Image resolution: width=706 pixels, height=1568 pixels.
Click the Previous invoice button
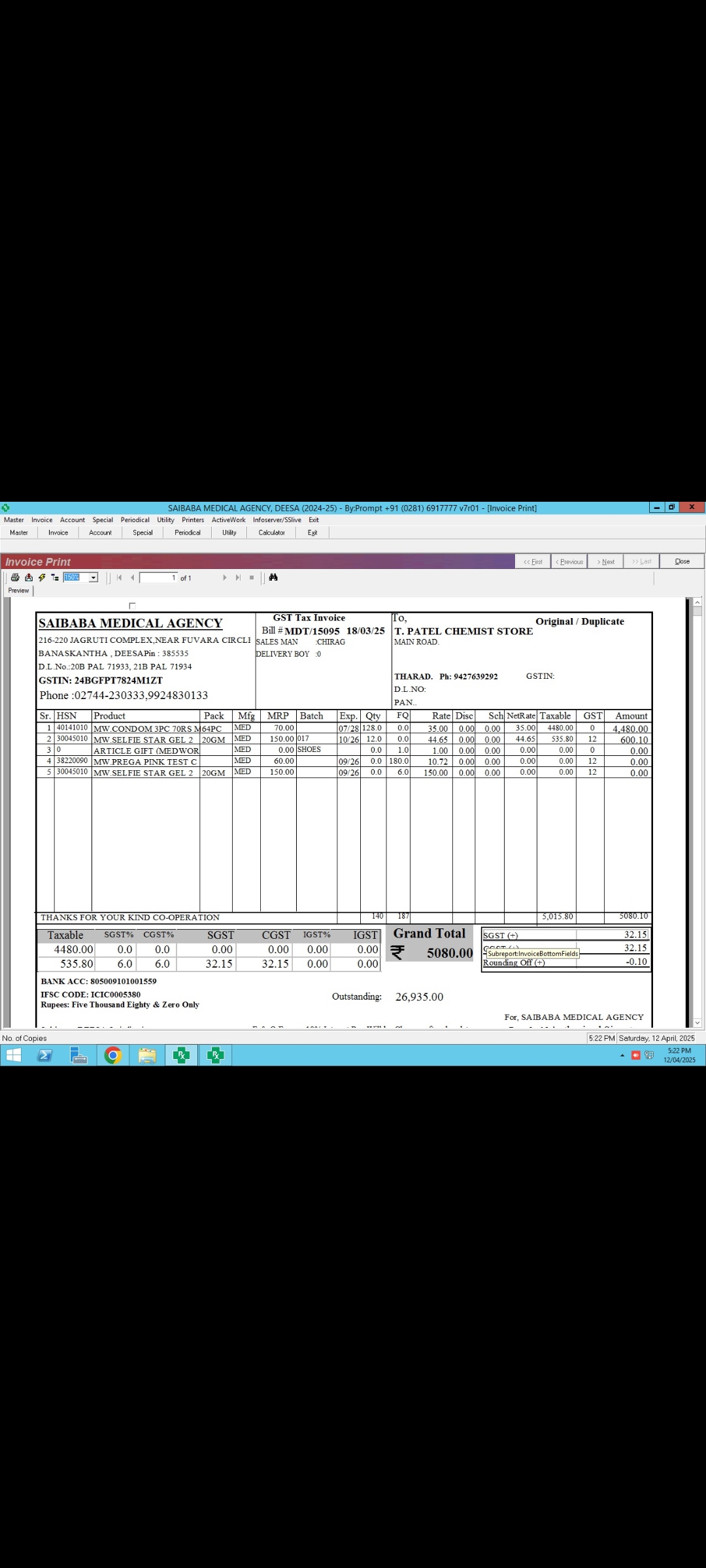pos(569,562)
